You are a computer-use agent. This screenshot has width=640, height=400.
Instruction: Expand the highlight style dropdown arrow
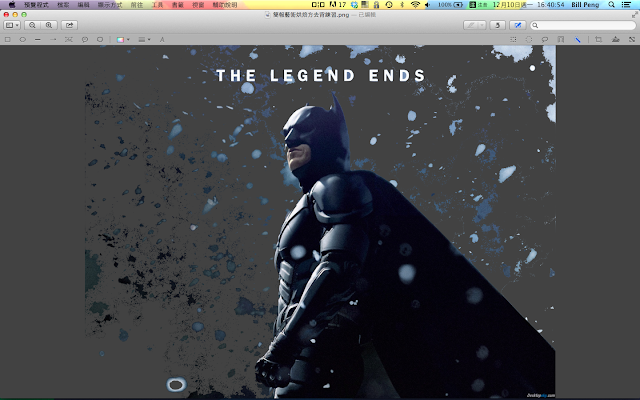pos(482,25)
